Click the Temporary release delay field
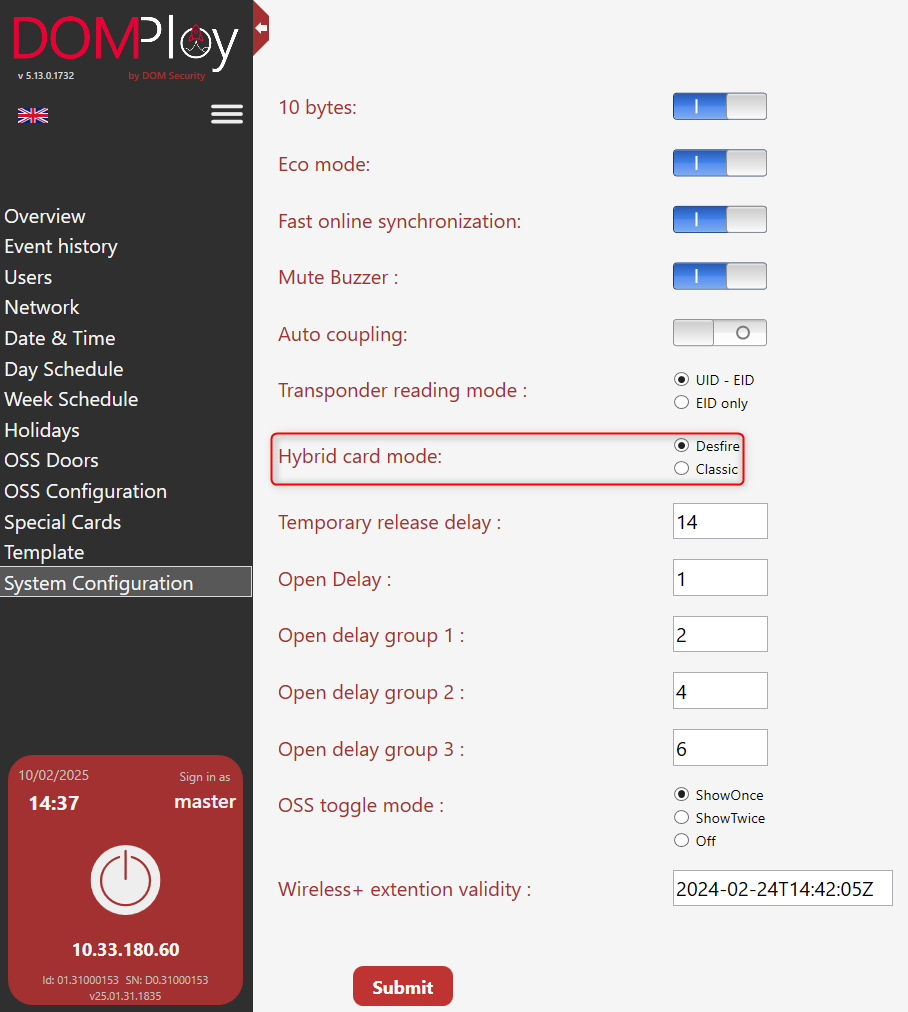This screenshot has height=1012, width=908. [720, 521]
